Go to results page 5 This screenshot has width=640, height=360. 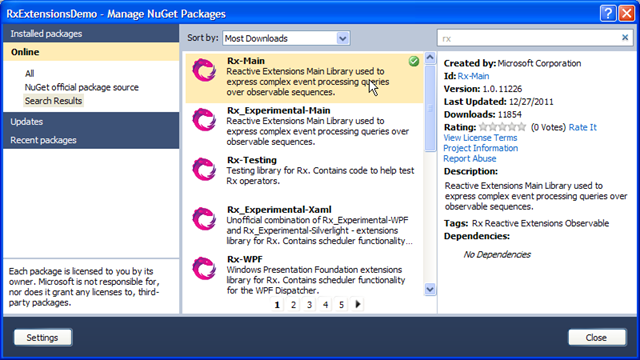point(341,304)
